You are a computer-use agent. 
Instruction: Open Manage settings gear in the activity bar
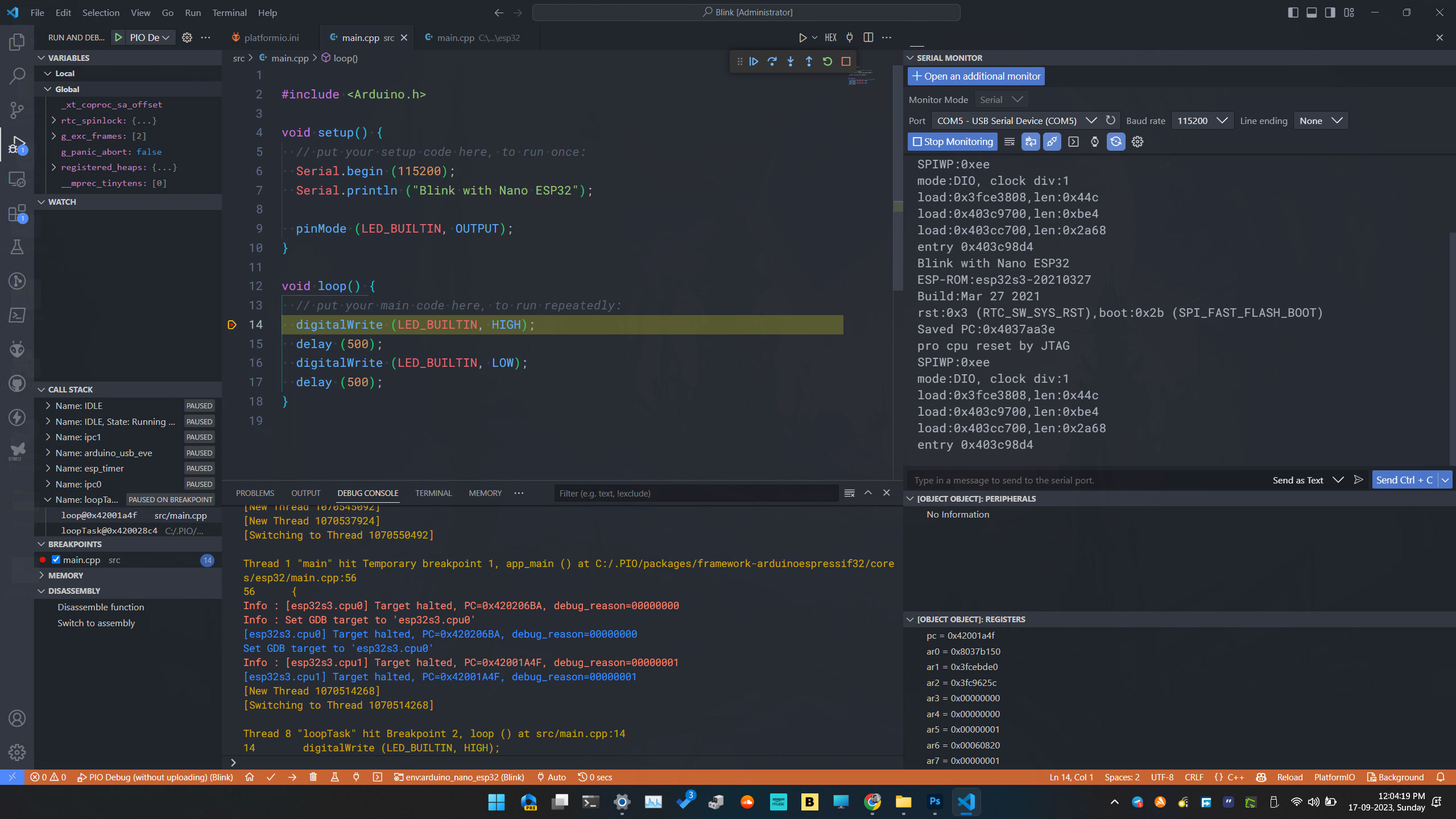(17, 752)
